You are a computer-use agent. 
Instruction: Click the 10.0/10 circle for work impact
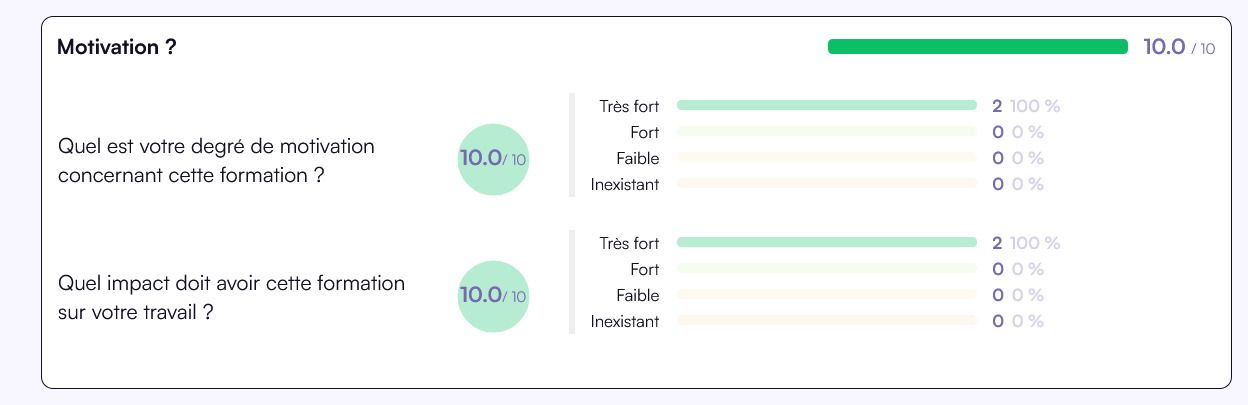click(x=493, y=296)
